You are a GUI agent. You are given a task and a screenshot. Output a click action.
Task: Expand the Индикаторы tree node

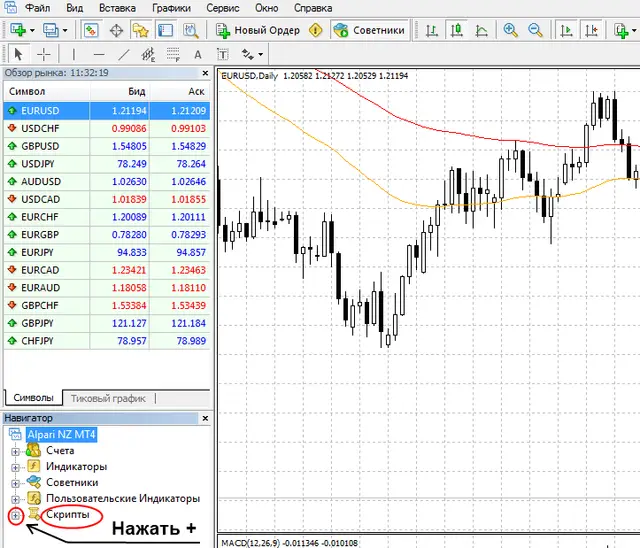click(x=16, y=468)
